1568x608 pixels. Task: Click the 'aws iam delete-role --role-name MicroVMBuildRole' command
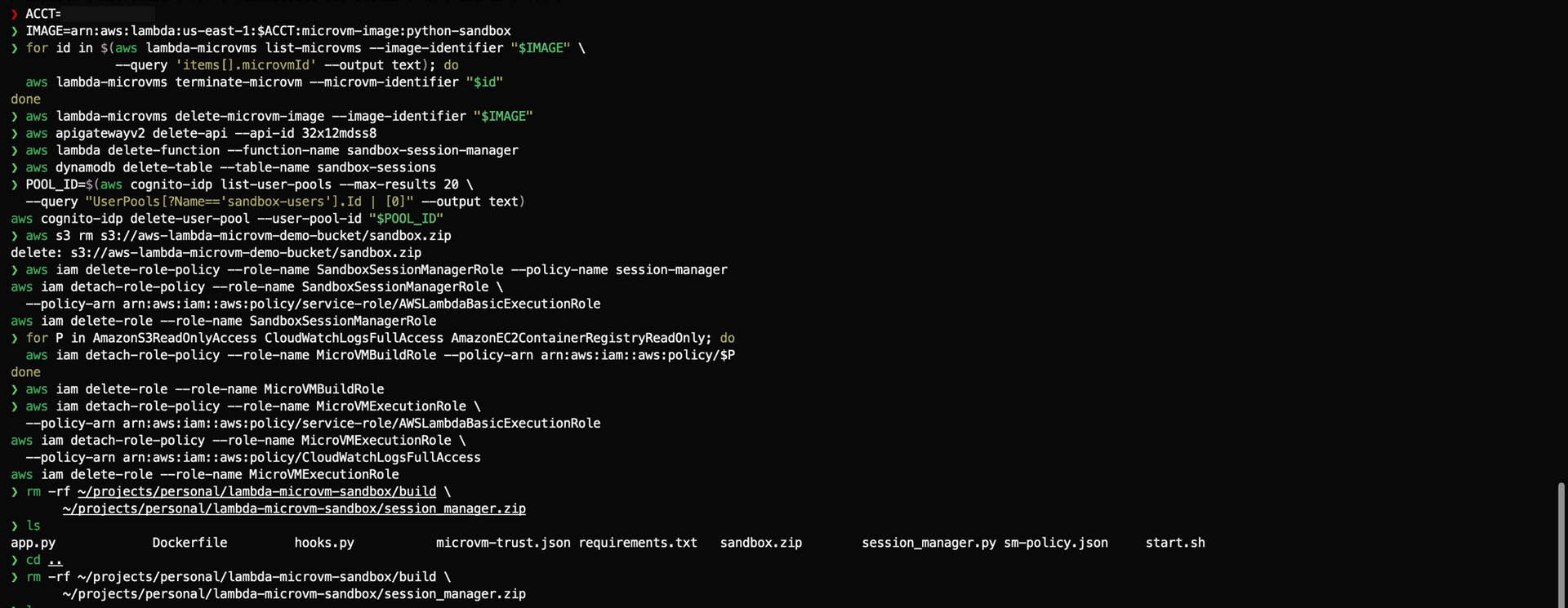click(204, 389)
